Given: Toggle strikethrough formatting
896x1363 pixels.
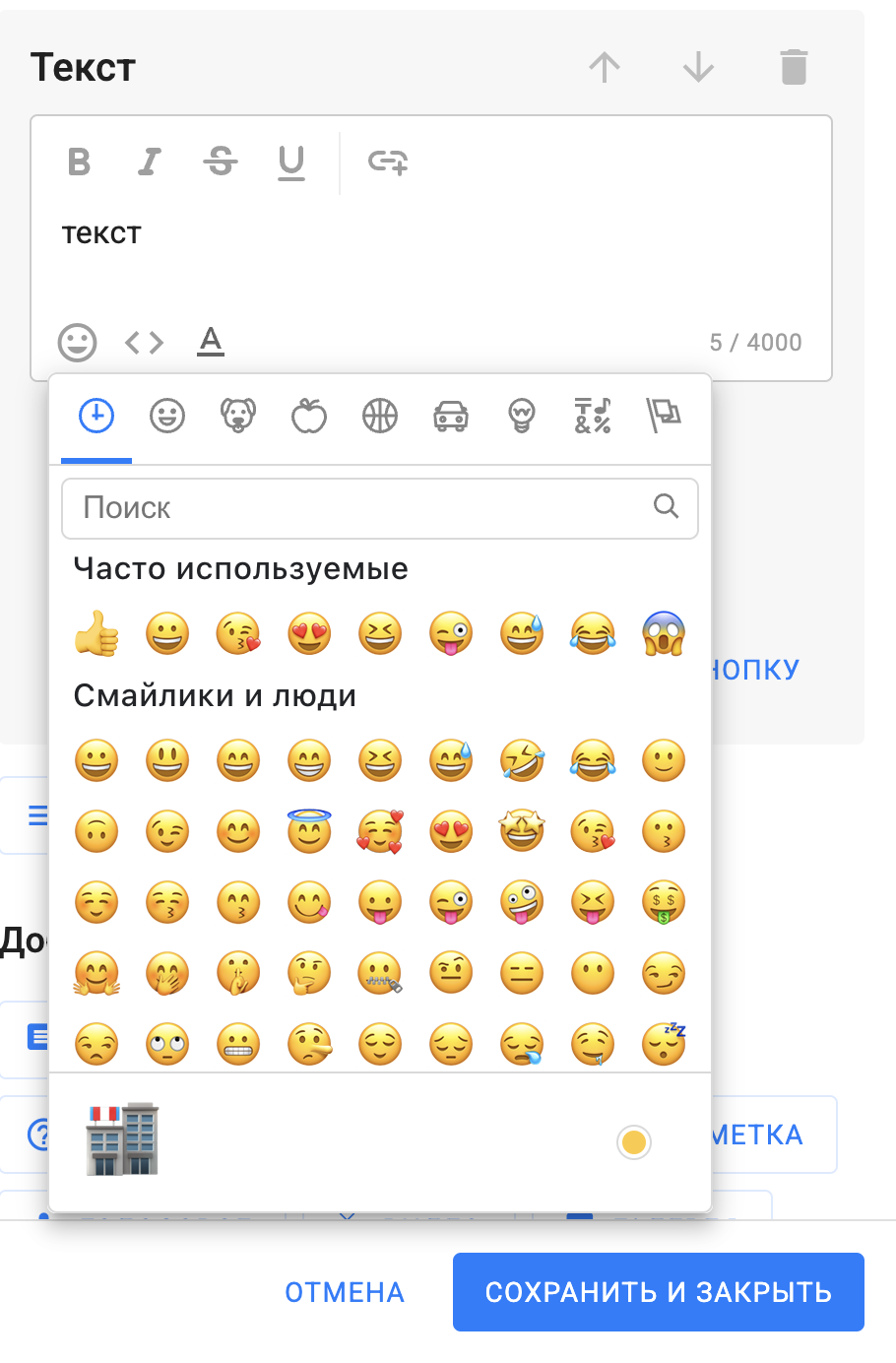Looking at the screenshot, I should pyautogui.click(x=221, y=162).
